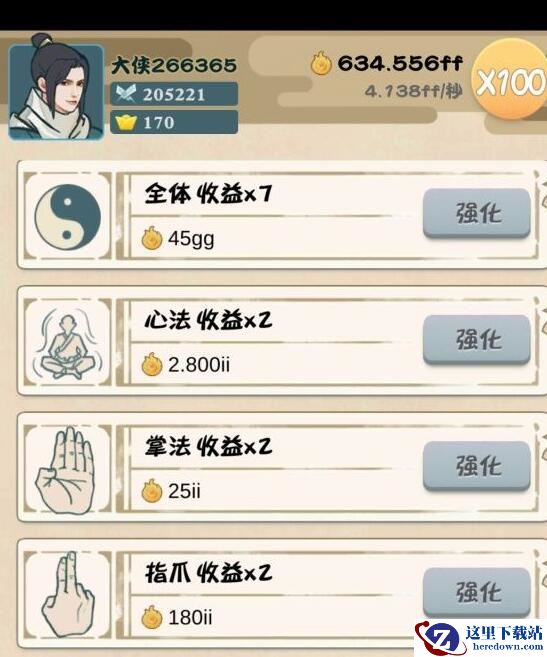
Task: Click 强化 button for 掌法 收益x2
Action: coord(477,466)
